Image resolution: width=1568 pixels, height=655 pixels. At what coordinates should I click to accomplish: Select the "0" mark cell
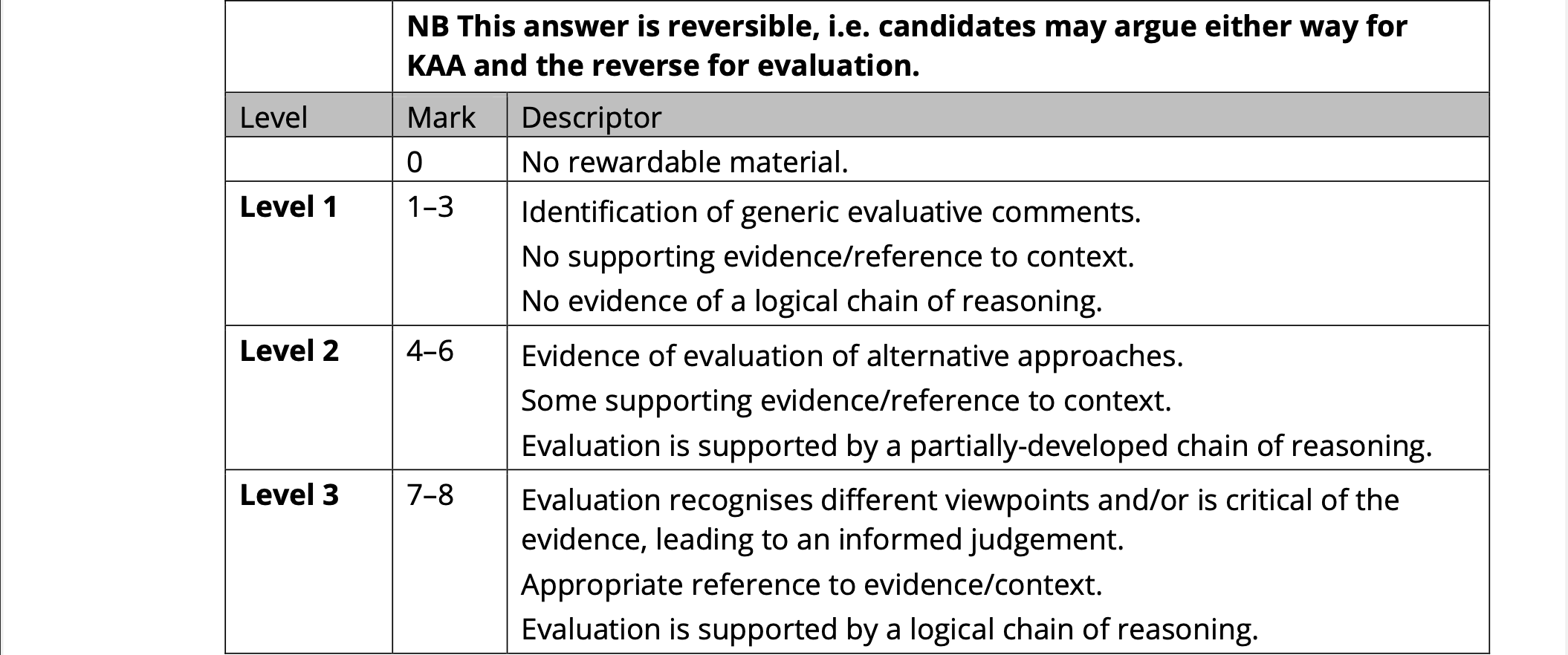pos(415,162)
